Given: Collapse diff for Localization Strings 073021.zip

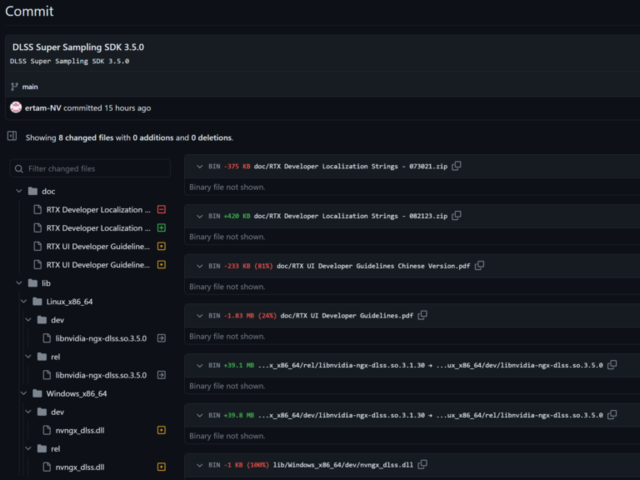Looking at the screenshot, I should pos(199,166).
